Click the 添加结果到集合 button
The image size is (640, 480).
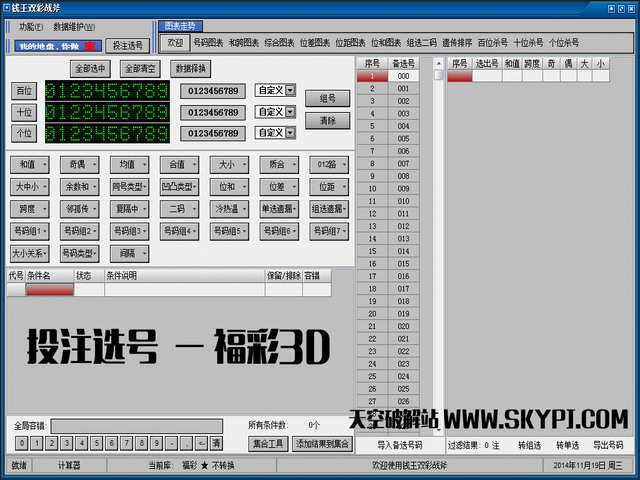[x=322, y=443]
